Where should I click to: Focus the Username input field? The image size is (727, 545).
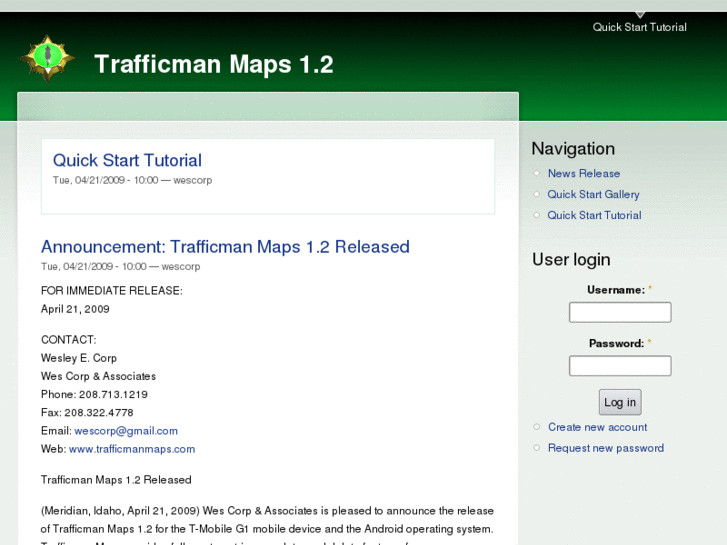(x=620, y=312)
